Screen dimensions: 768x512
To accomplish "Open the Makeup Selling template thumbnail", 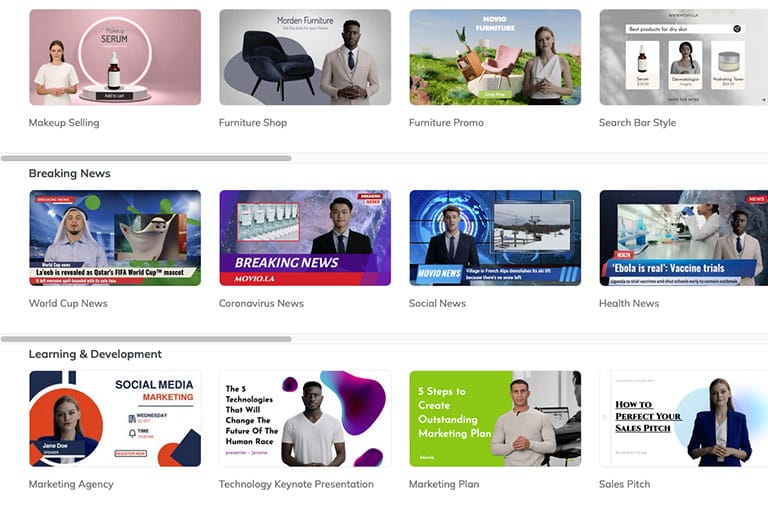I will click(115, 57).
